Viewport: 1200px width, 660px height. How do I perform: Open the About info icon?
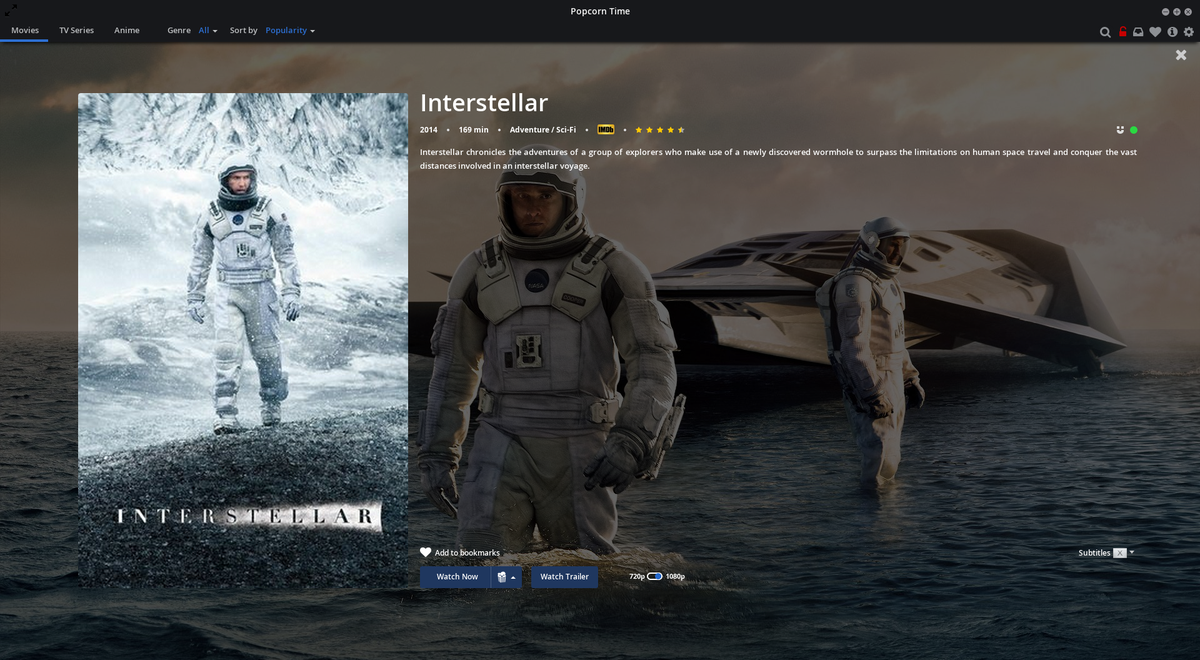[1172, 32]
